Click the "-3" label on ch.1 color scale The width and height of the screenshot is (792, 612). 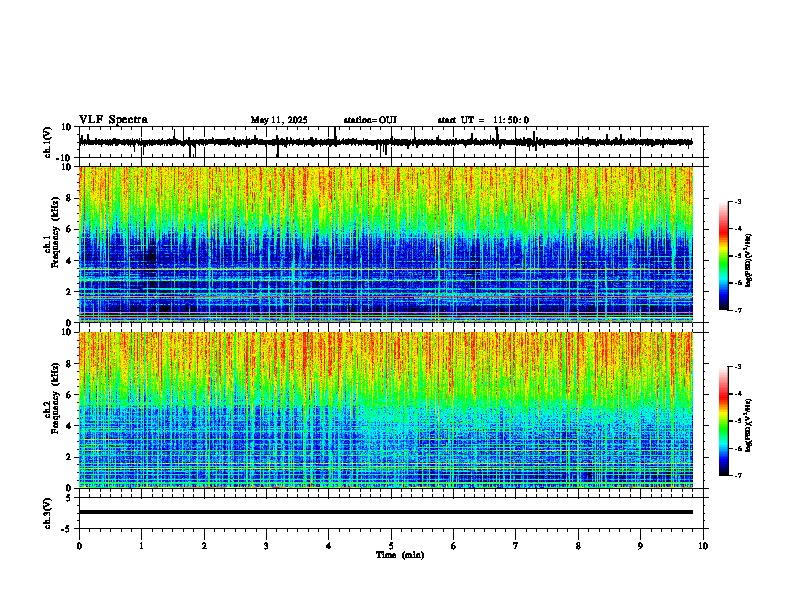click(x=737, y=201)
